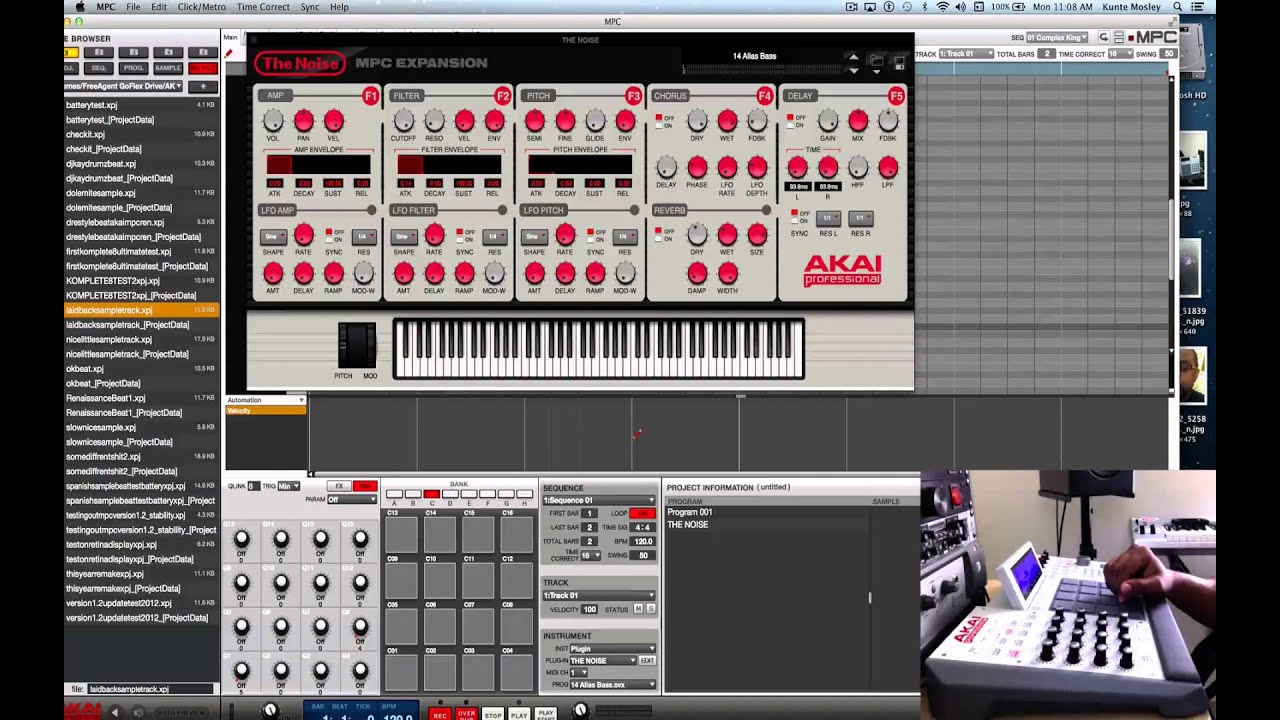Select the F1 AMP section badge
This screenshot has width=1280, height=720.
pos(370,96)
